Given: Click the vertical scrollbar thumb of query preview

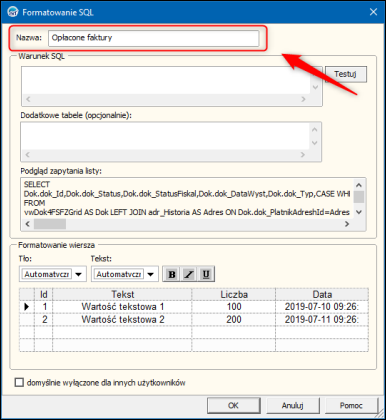Looking at the screenshot, I should (x=359, y=196).
